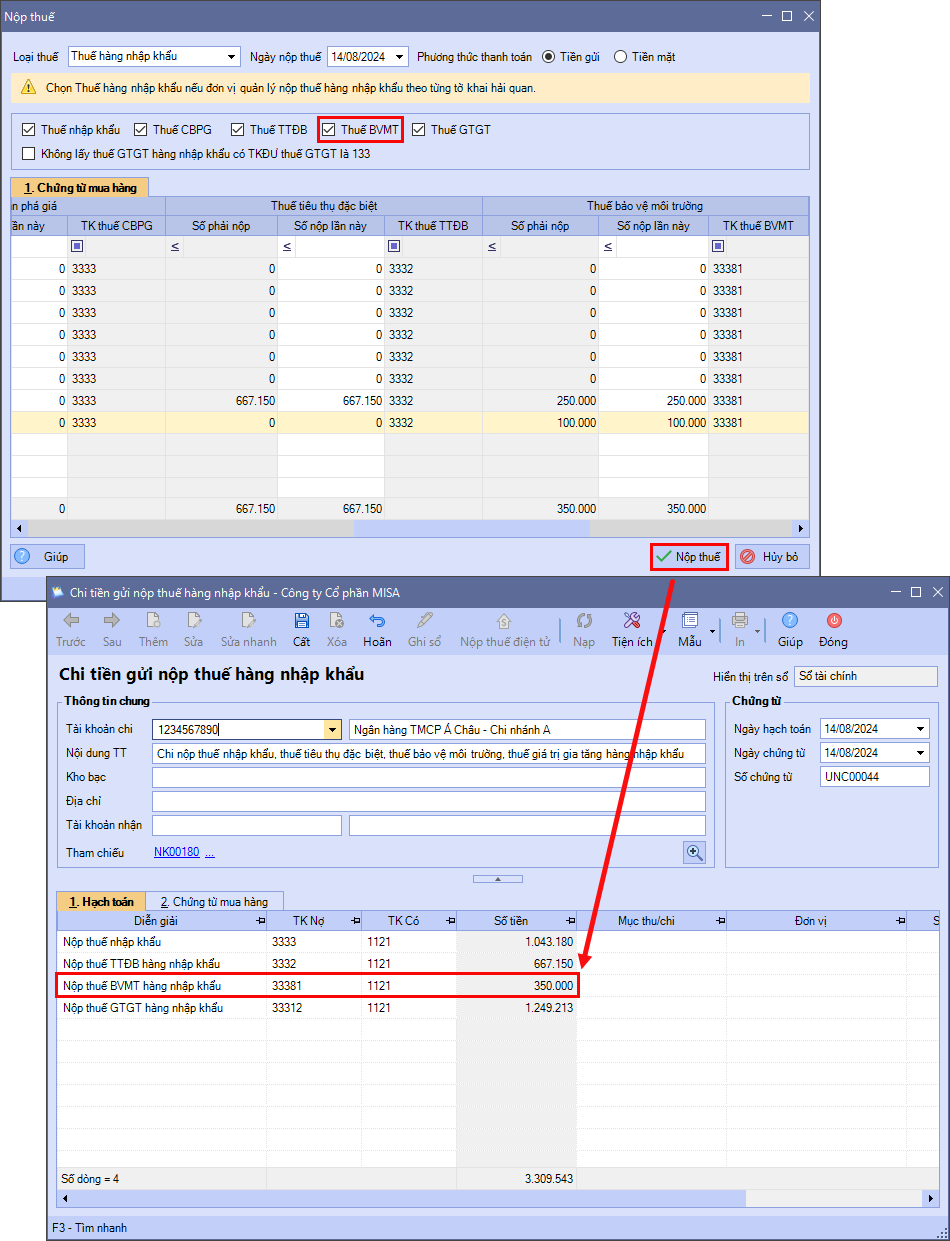The width and height of the screenshot is (950, 1241).
Task: Expand the Ngày nộp thuế date picker
Action: [400, 57]
